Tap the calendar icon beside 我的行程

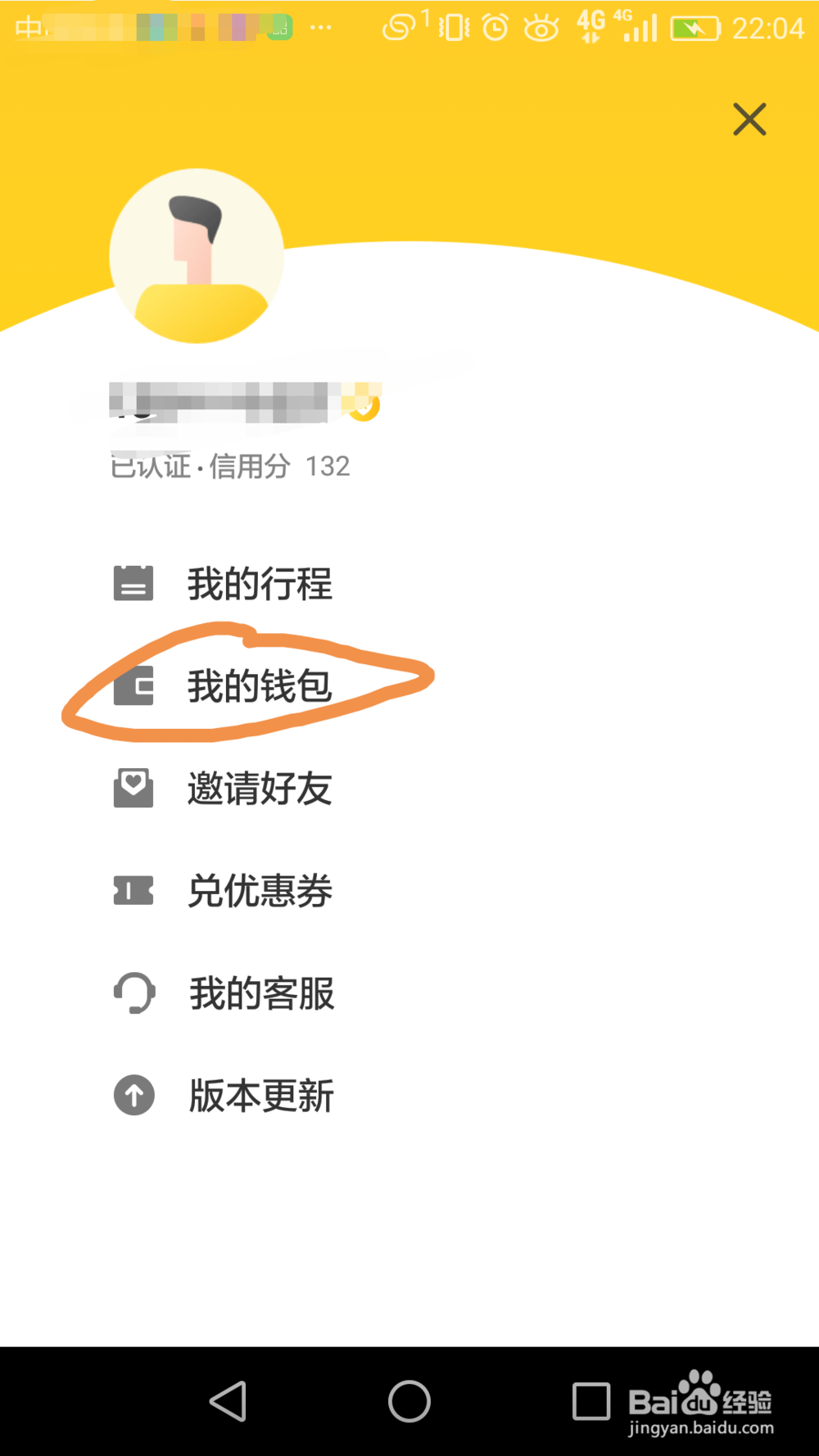(133, 584)
